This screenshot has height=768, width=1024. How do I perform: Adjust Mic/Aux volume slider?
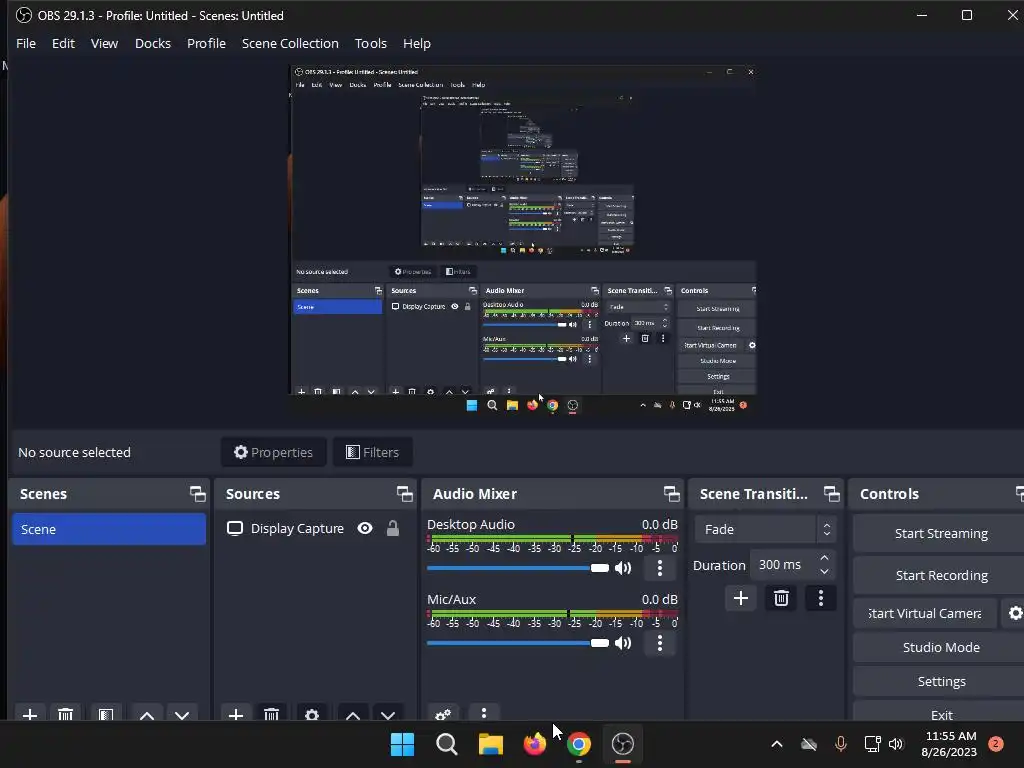518,643
